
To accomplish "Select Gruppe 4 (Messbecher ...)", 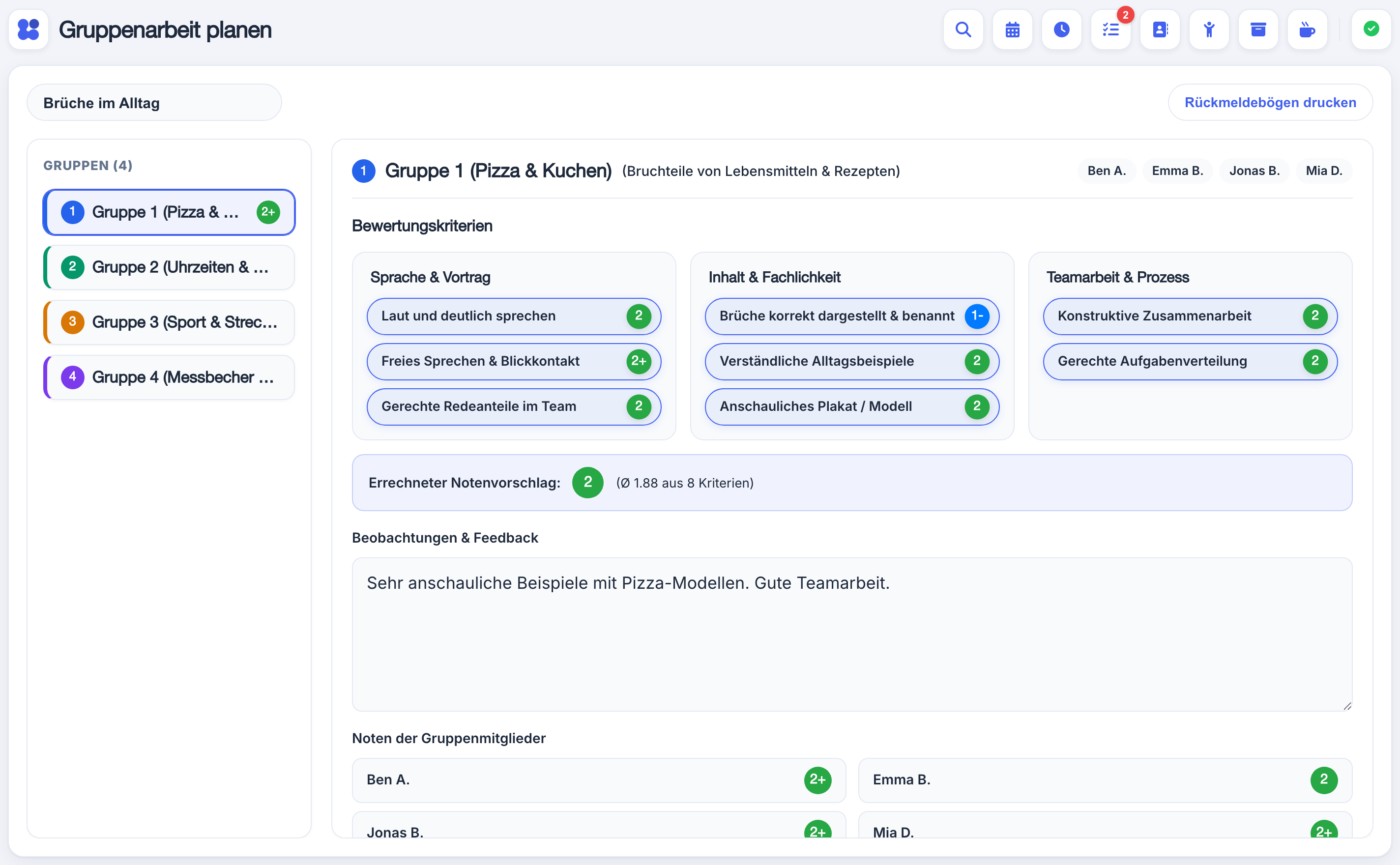I will point(170,377).
